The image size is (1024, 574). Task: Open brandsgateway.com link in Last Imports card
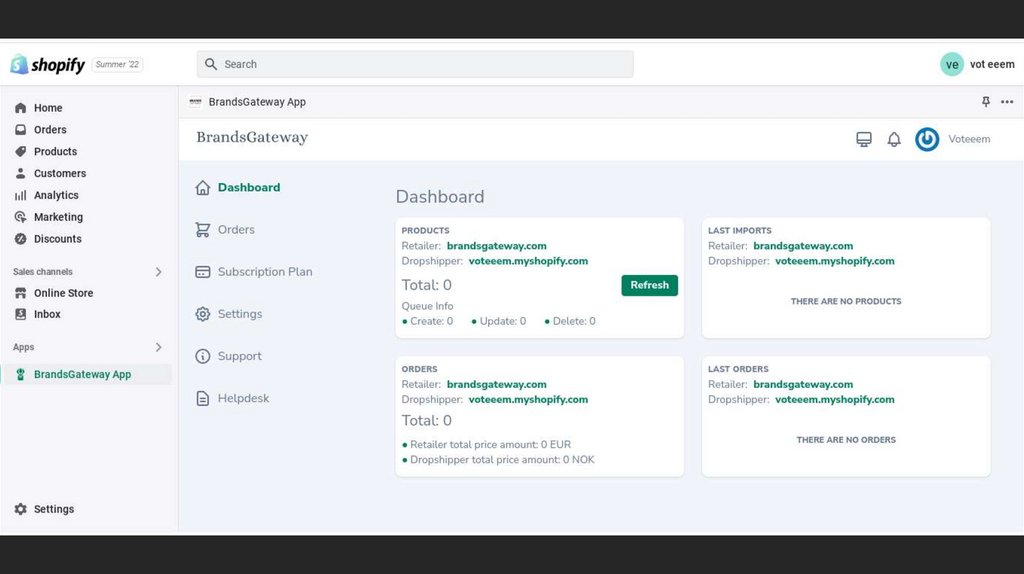(x=803, y=246)
